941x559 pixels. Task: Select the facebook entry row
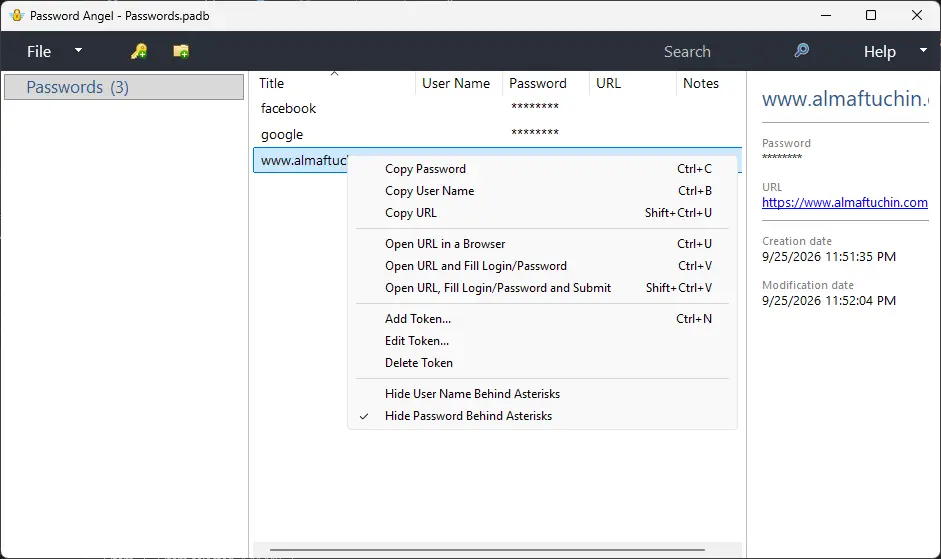pos(498,109)
